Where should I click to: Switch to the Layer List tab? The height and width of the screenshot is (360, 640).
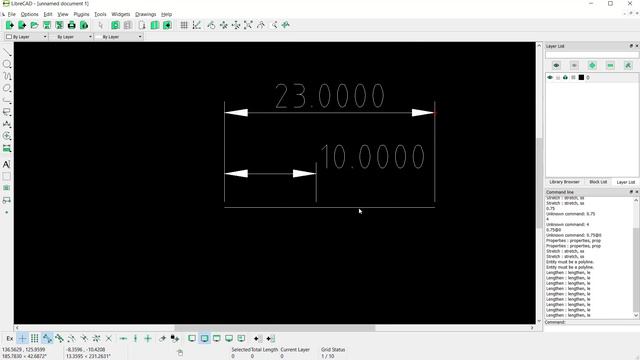(x=625, y=182)
